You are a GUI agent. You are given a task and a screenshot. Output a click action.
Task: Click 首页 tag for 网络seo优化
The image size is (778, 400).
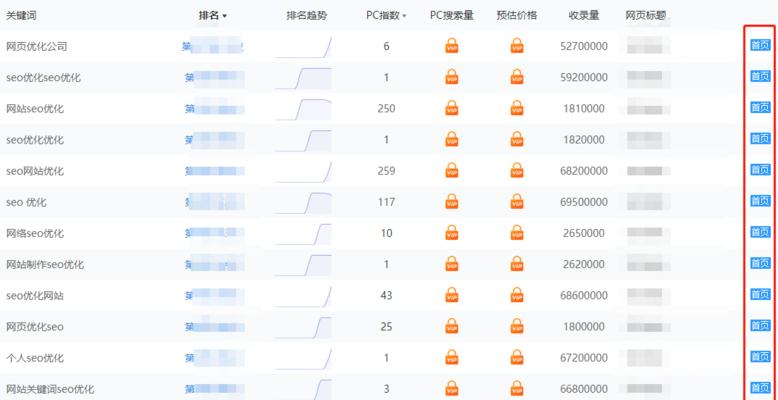click(760, 232)
